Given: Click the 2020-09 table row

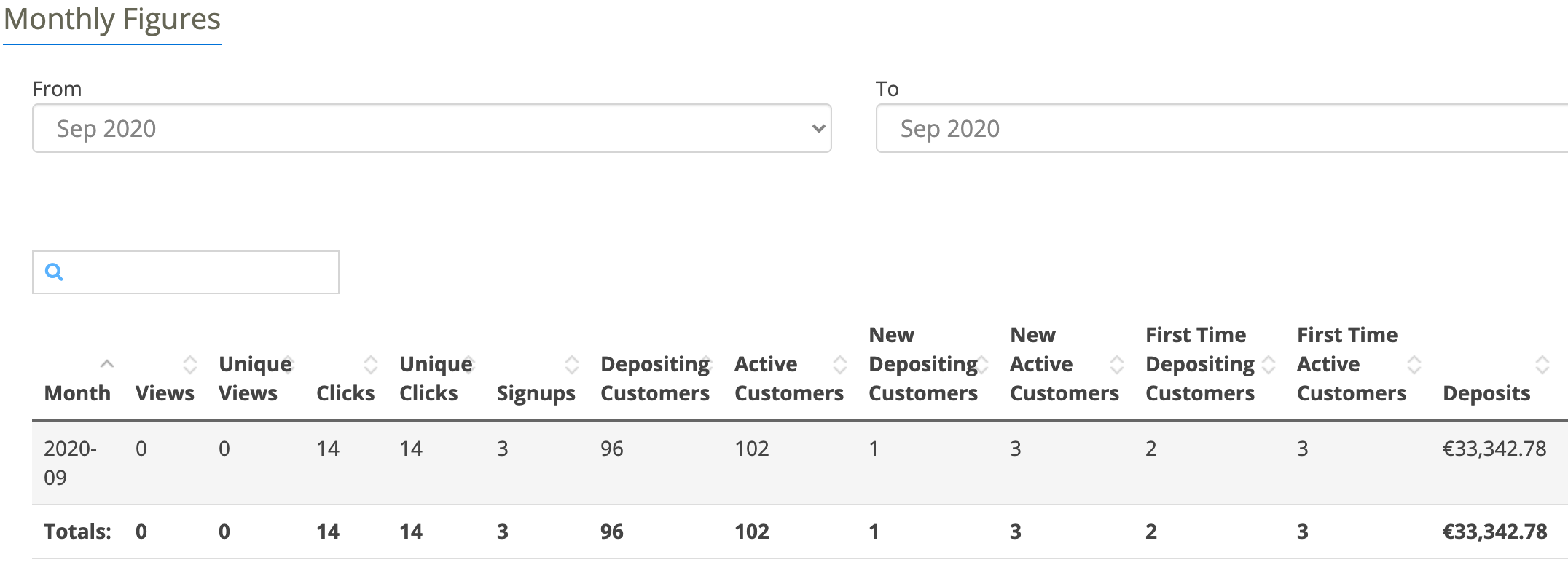Looking at the screenshot, I should point(800,462).
